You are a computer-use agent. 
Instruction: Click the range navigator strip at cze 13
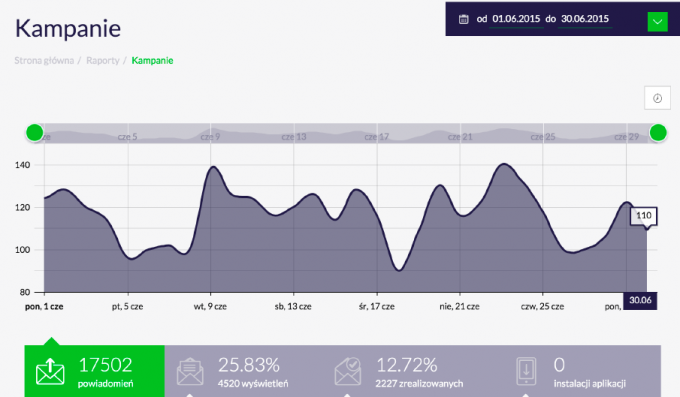294,137
